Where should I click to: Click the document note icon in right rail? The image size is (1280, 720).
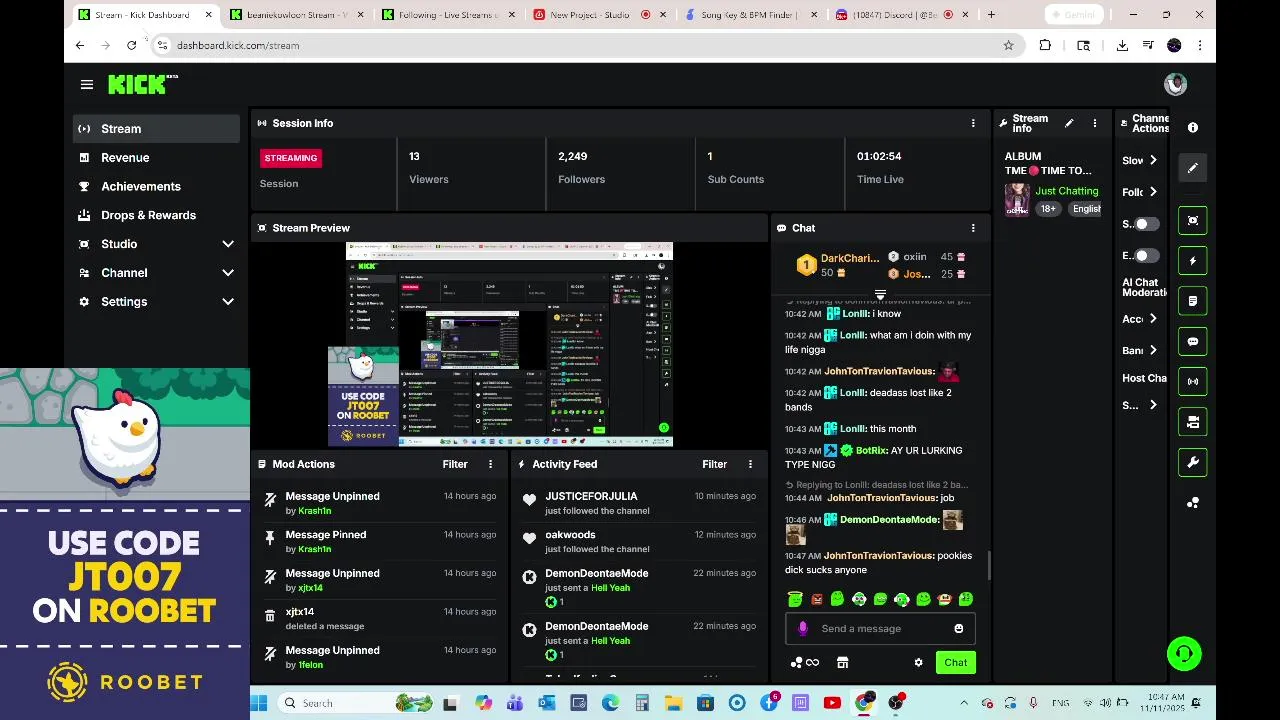point(1193,301)
